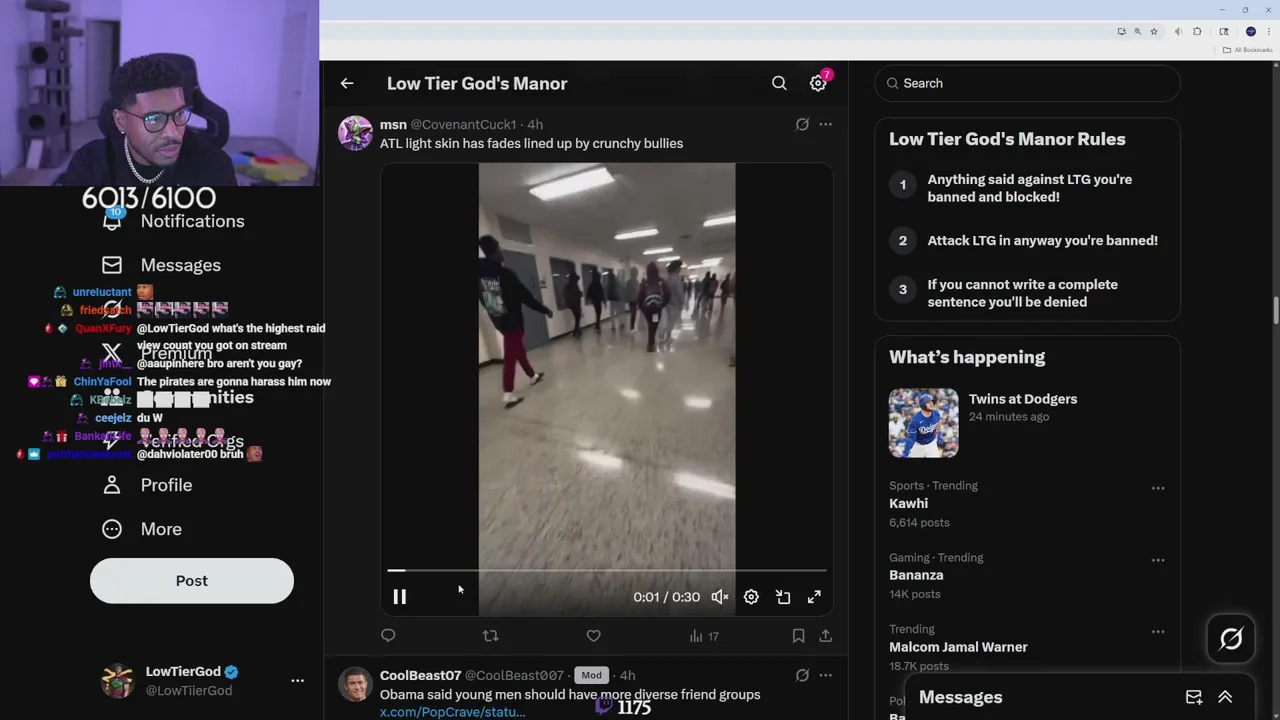
Task: Seek along the video progress bar
Action: [x=607, y=570]
